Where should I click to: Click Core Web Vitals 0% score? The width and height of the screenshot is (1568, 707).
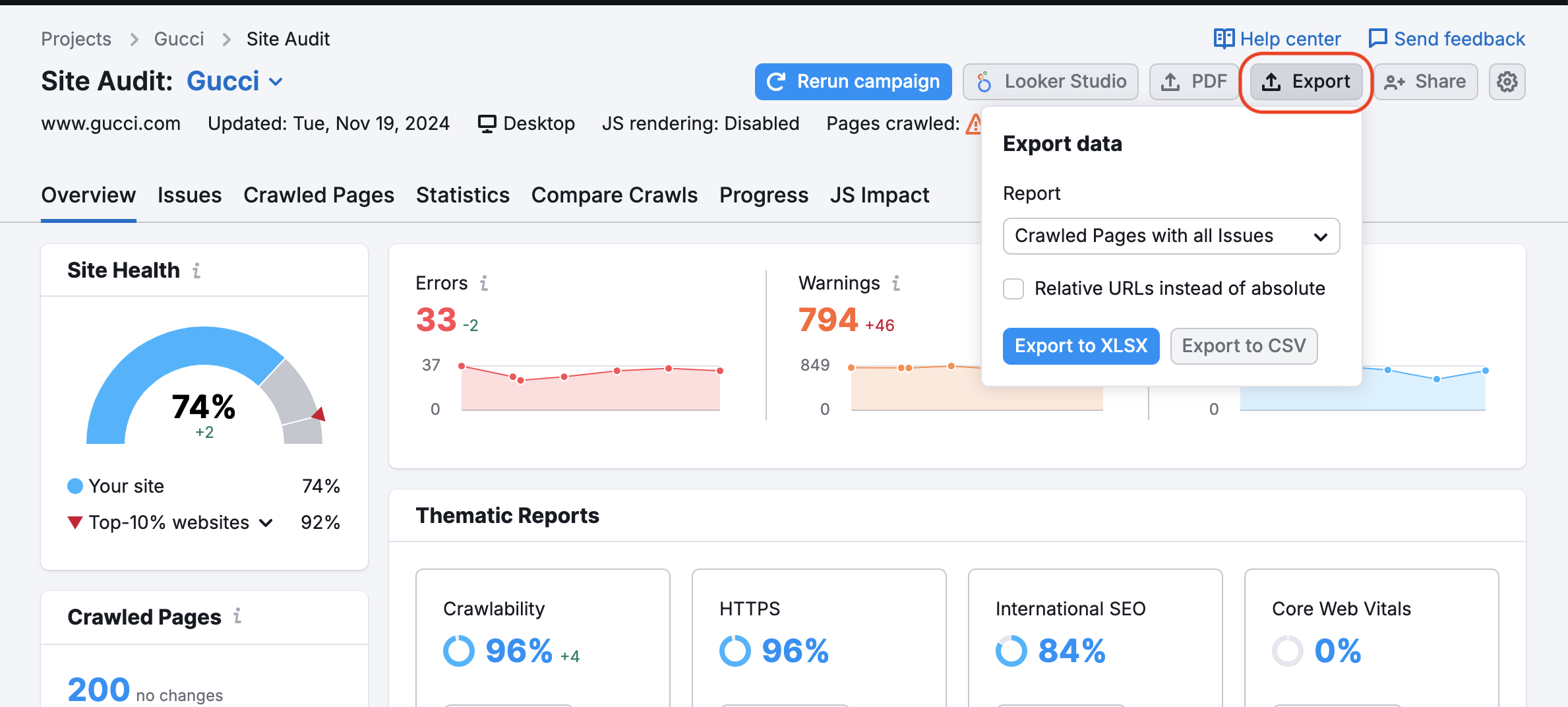click(1337, 651)
